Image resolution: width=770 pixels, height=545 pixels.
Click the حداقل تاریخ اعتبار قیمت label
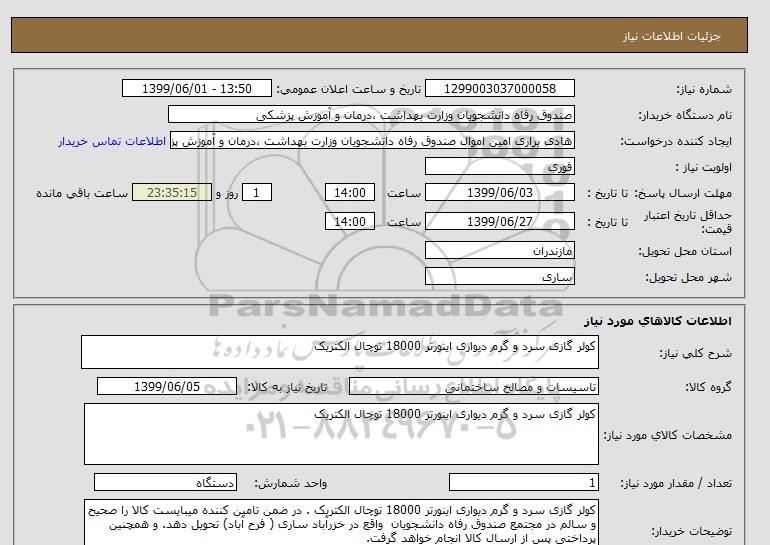[688, 222]
